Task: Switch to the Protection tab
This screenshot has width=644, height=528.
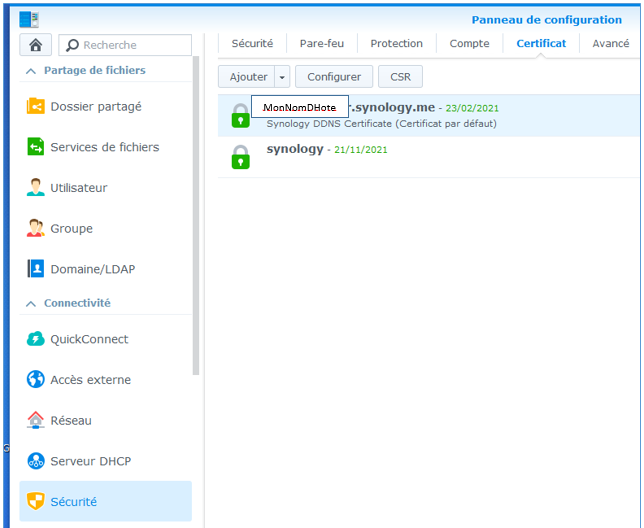Action: click(396, 44)
